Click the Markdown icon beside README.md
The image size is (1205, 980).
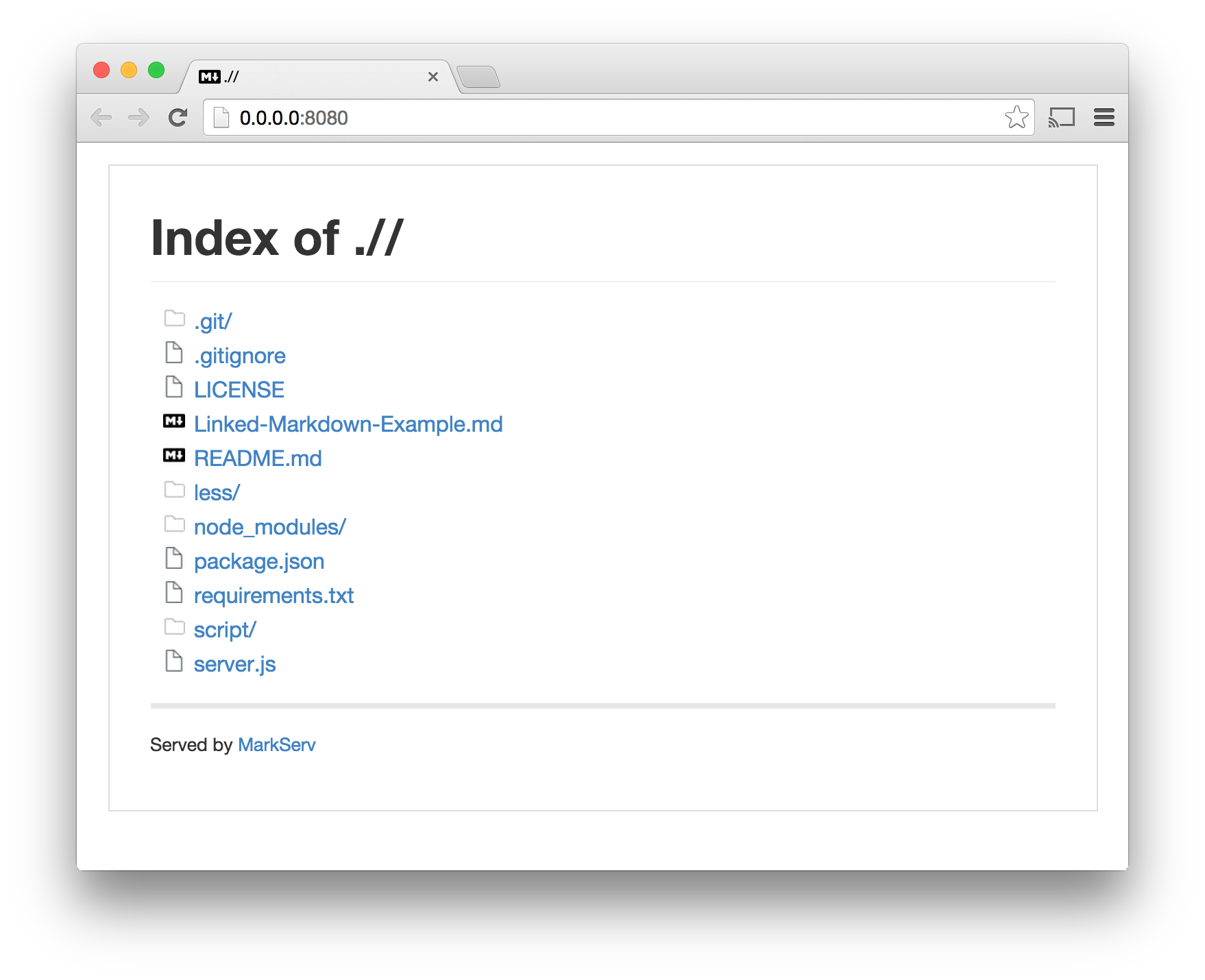[x=174, y=455]
